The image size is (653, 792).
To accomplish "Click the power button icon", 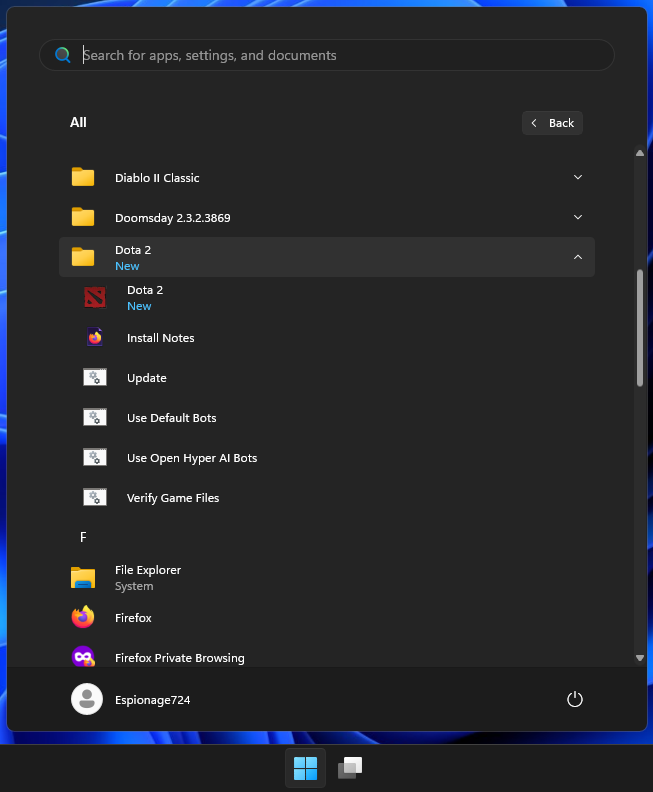I will tap(574, 700).
